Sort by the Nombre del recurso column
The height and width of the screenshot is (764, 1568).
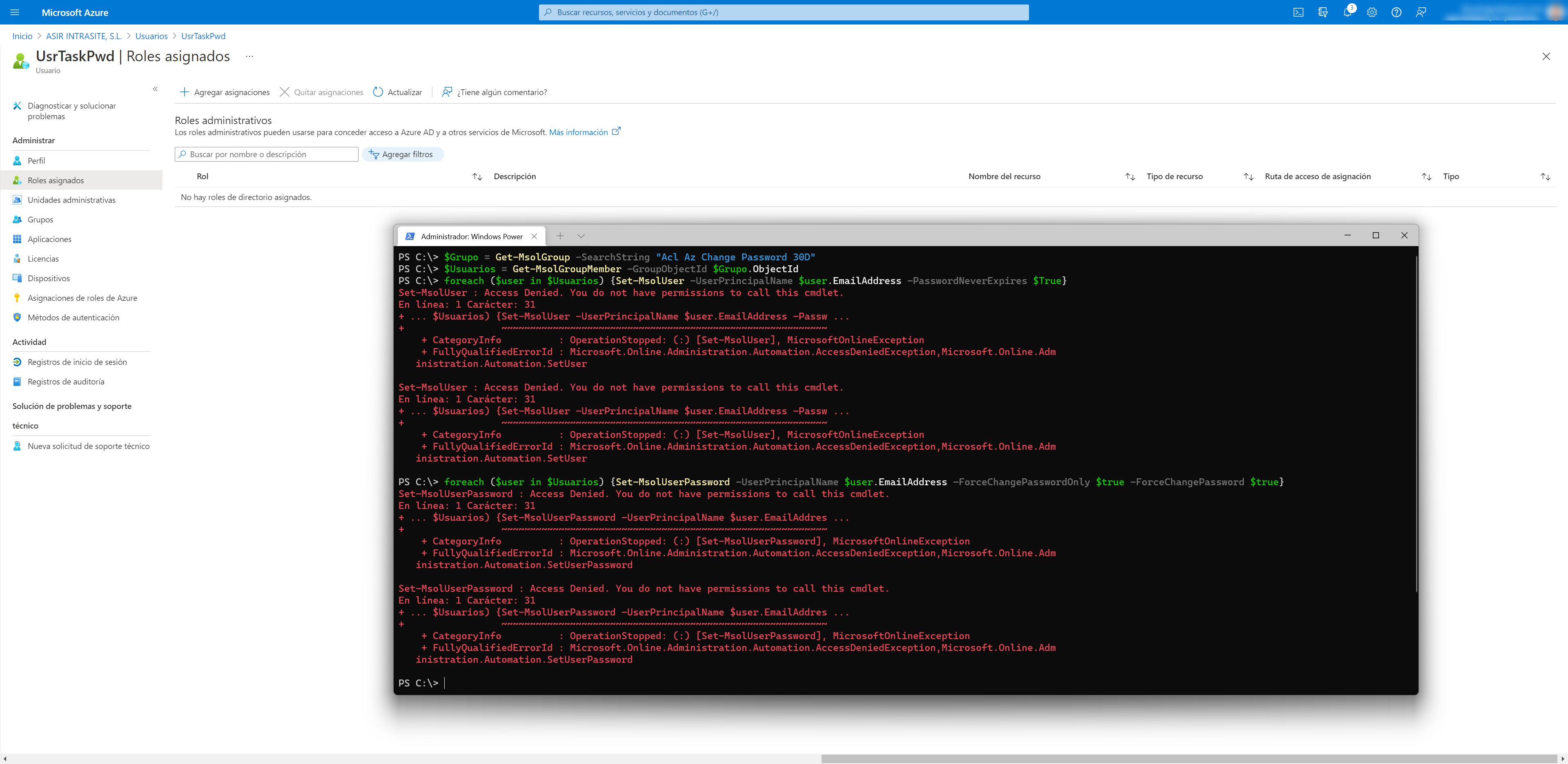tap(1130, 176)
